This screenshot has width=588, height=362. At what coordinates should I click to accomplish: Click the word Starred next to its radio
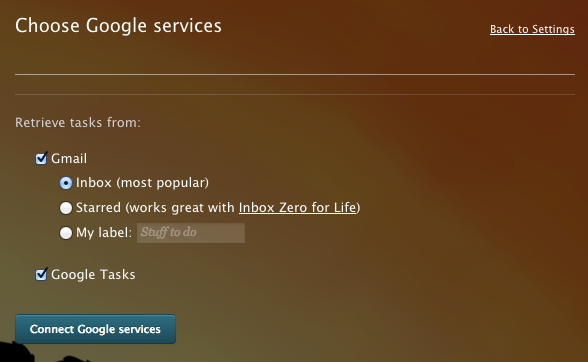[98, 207]
